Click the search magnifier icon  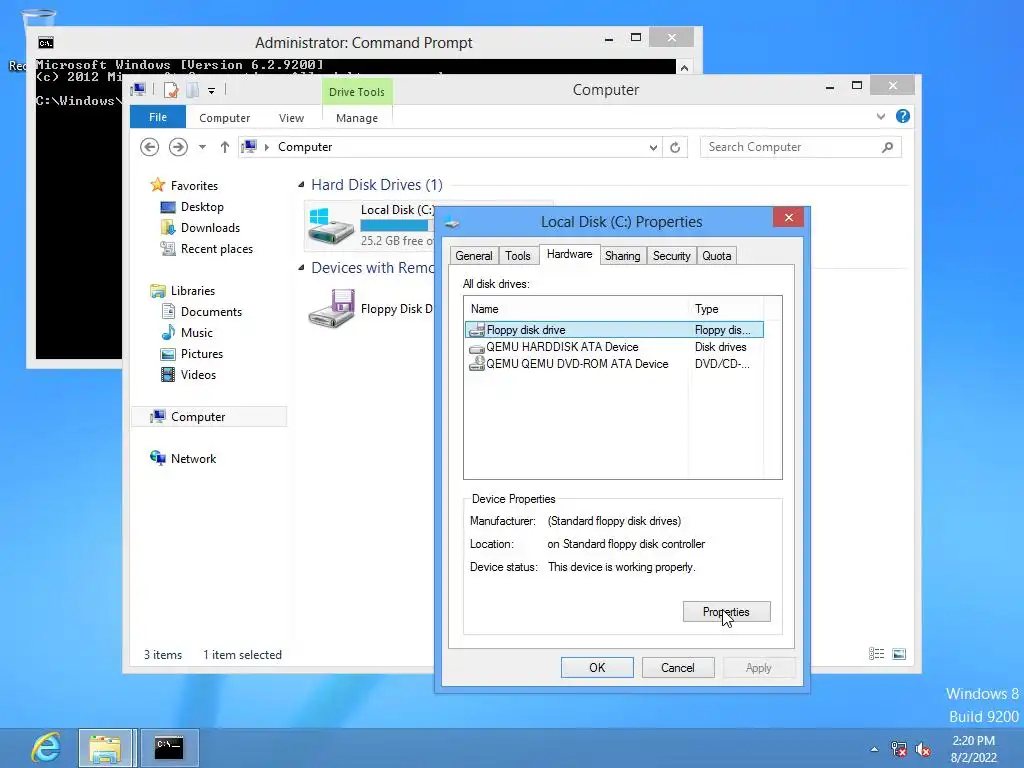point(887,147)
